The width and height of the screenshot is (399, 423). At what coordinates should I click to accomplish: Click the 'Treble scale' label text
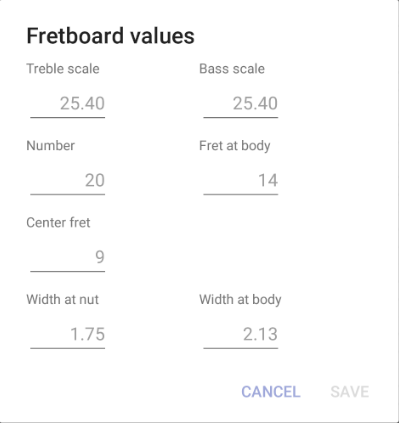coord(63,69)
